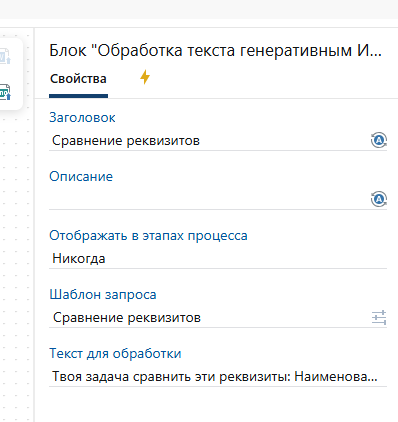398x422 pixels.
Task: Click the Текст для обработки label
Action: (x=115, y=354)
